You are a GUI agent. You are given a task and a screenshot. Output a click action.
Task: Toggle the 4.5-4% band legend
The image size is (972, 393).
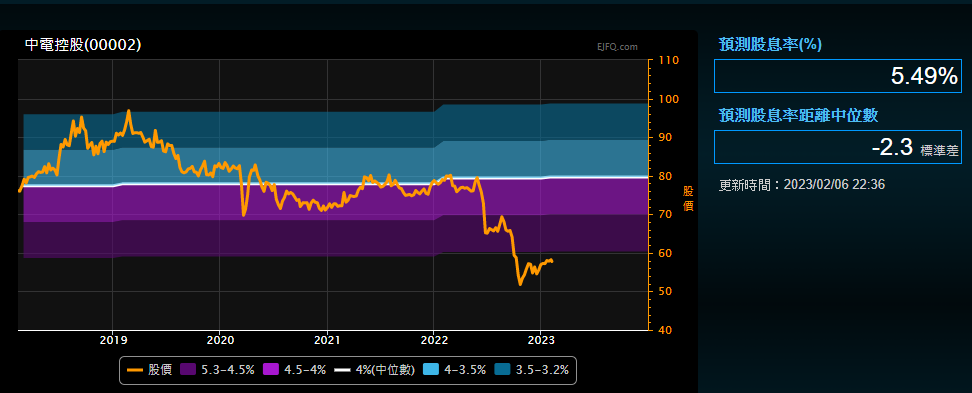(x=294, y=370)
